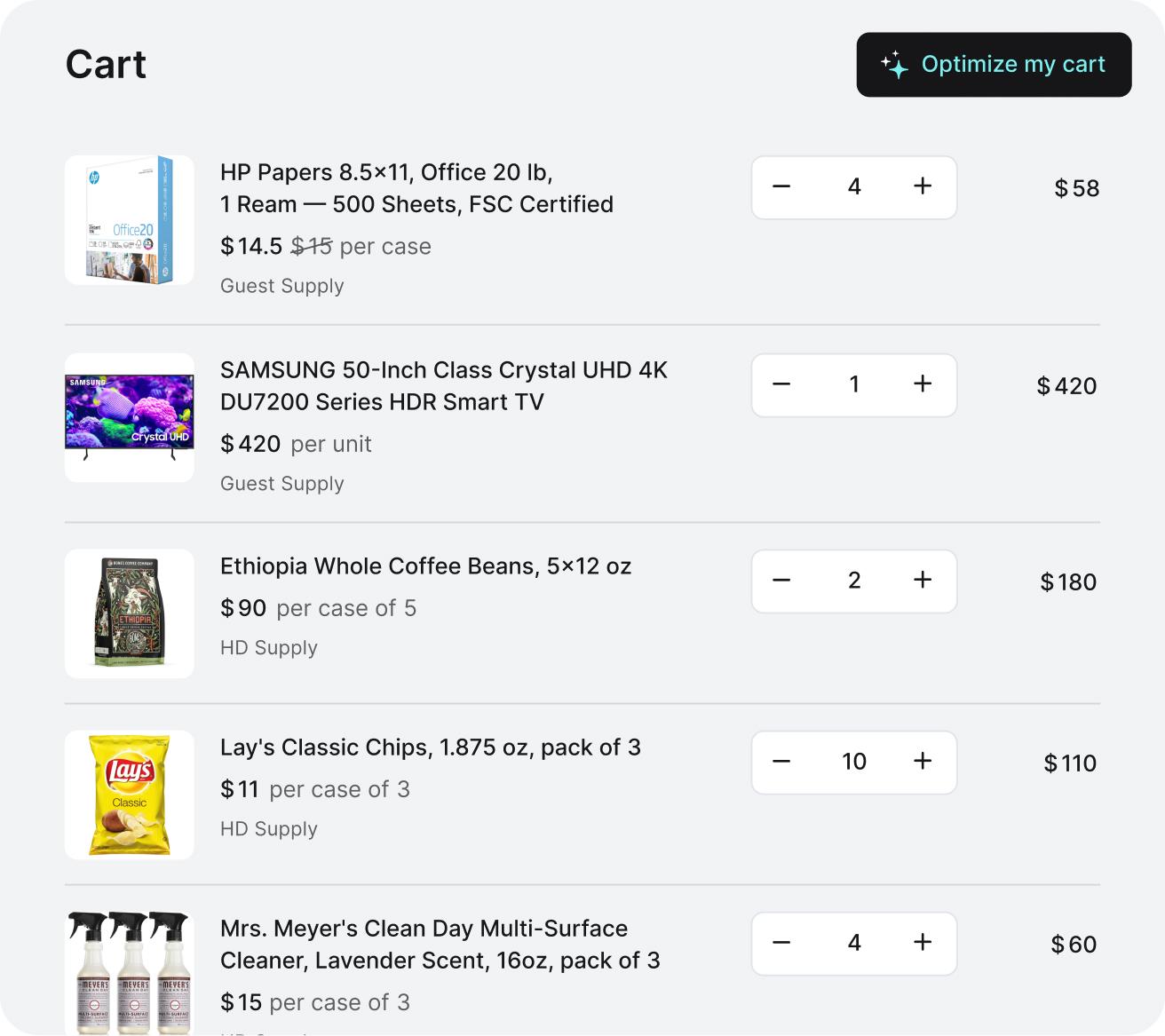Increase Lay's Classic Chips using plus icon
This screenshot has width=1165, height=1036.
tap(922, 762)
